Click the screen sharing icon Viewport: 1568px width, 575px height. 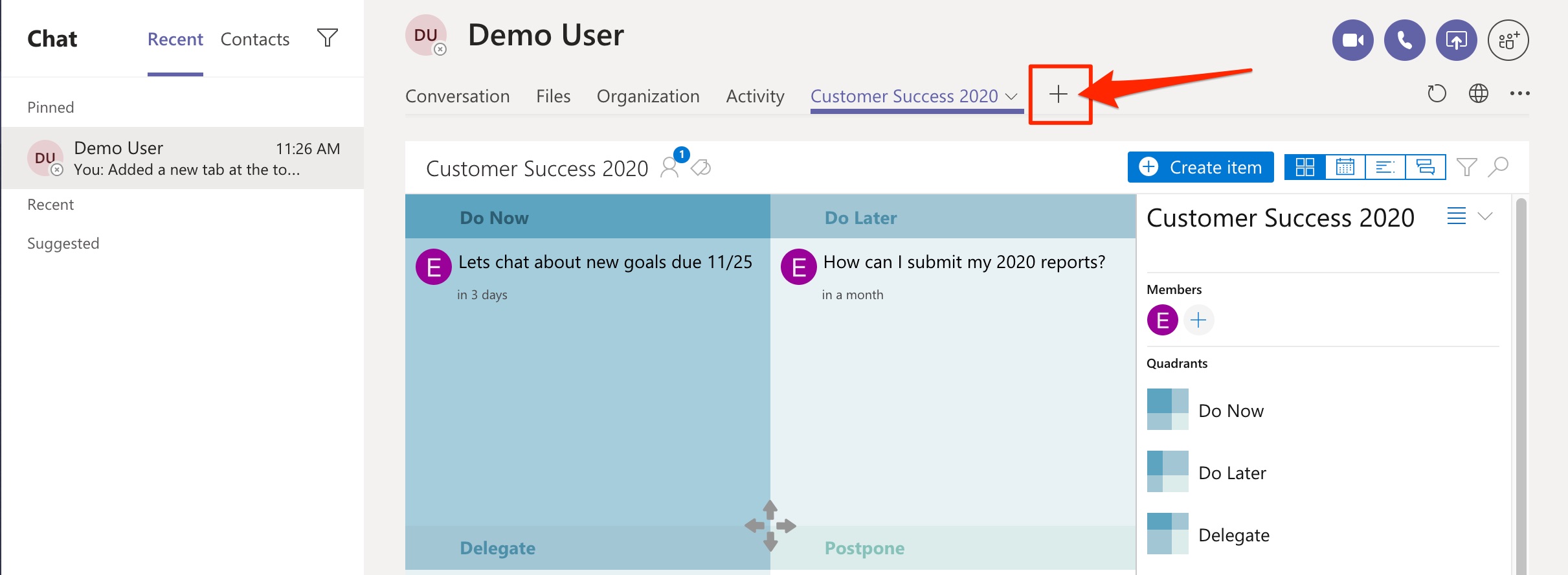pyautogui.click(x=1456, y=40)
